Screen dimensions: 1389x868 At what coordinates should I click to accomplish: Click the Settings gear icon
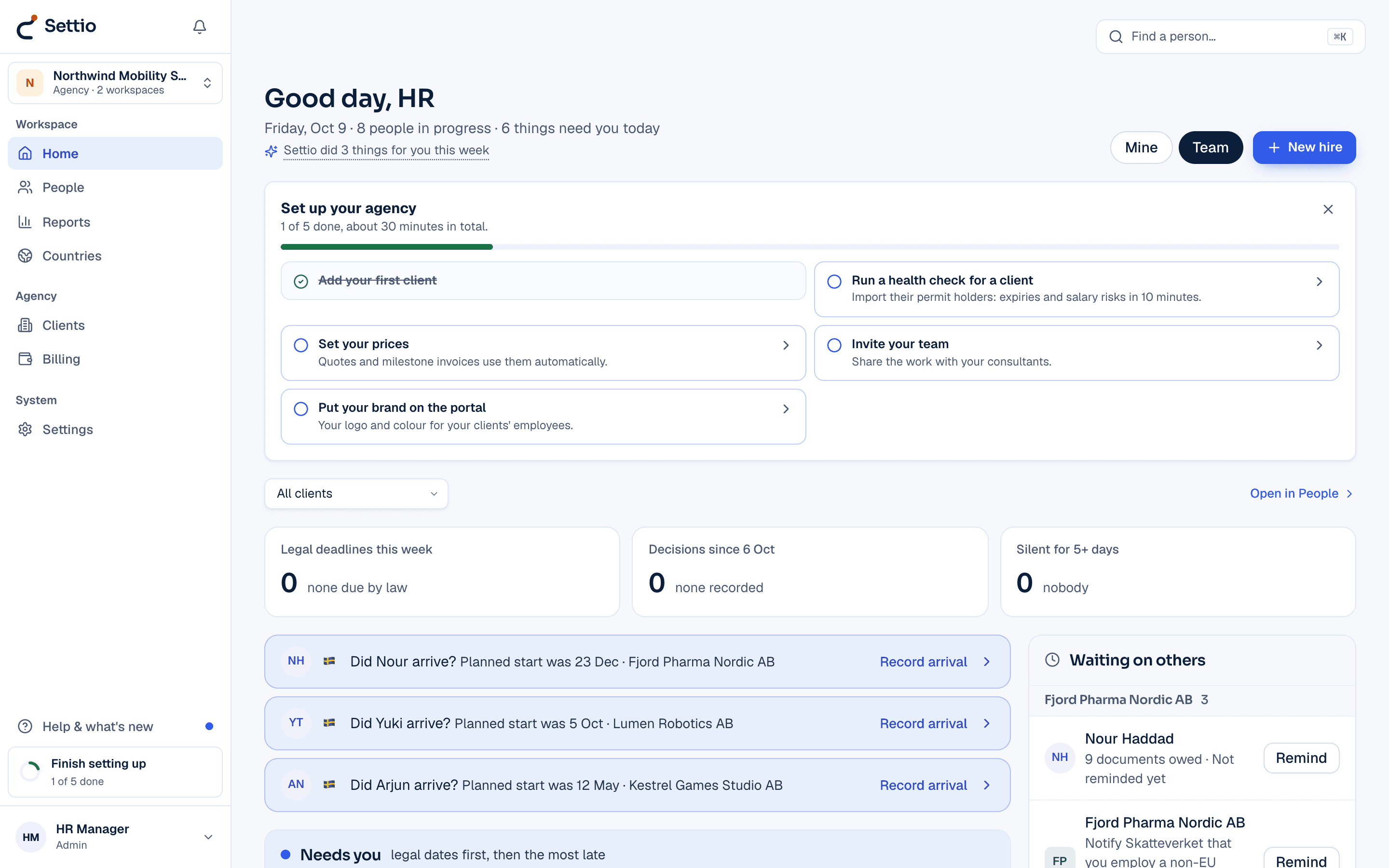click(25, 429)
